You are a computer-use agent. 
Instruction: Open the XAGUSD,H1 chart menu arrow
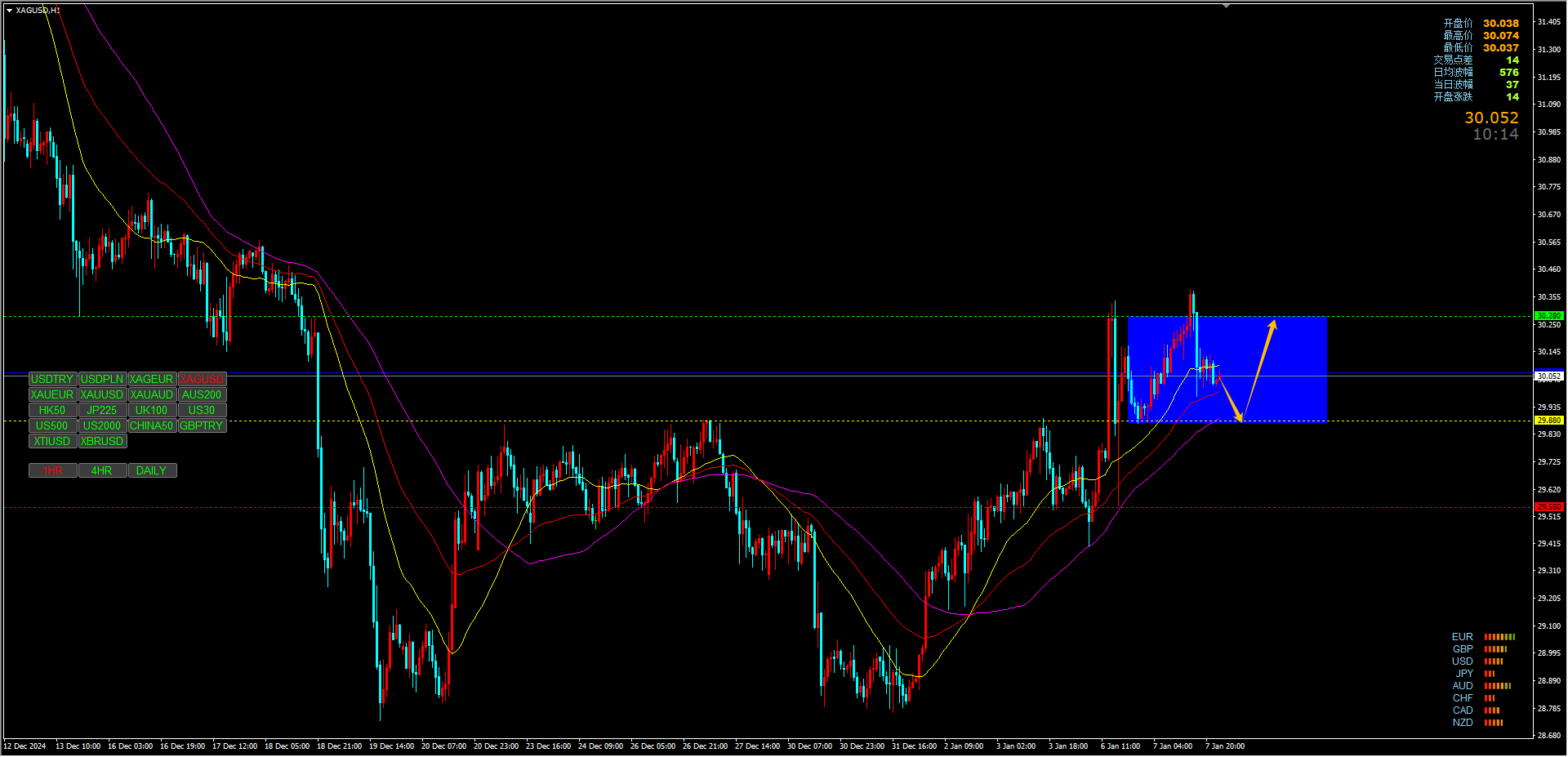9,11
